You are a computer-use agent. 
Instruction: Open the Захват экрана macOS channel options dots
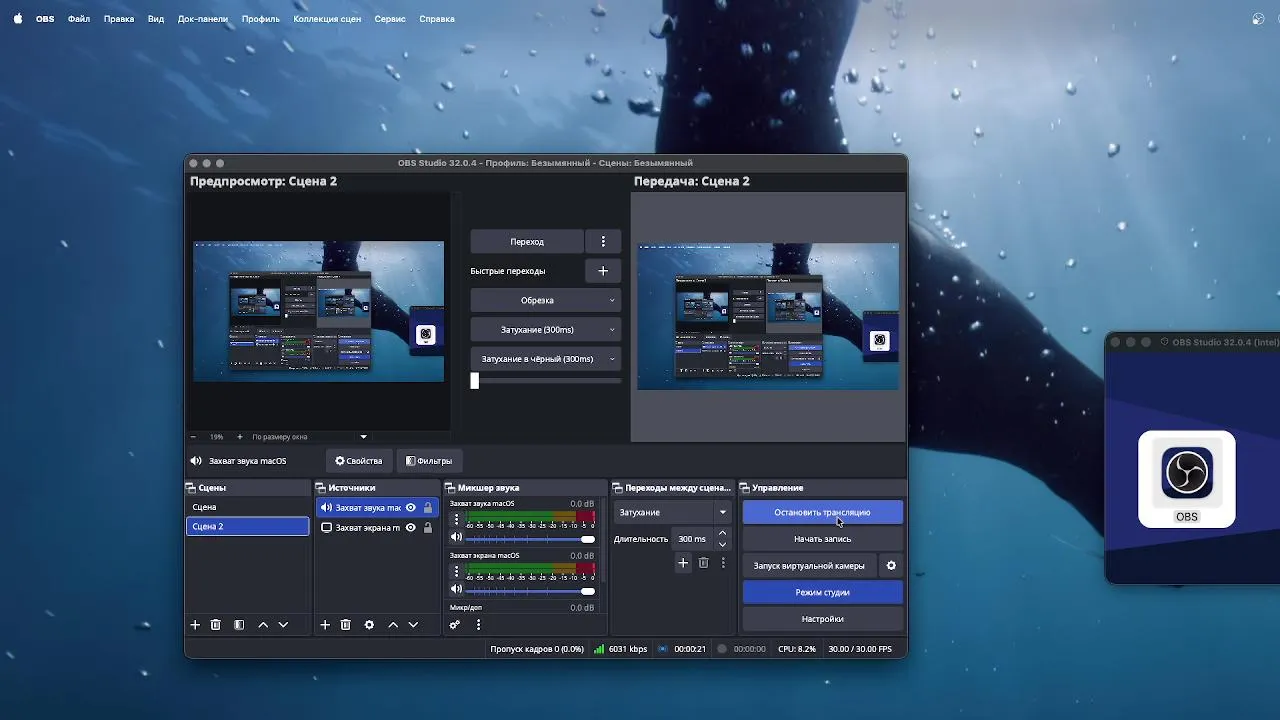456,572
